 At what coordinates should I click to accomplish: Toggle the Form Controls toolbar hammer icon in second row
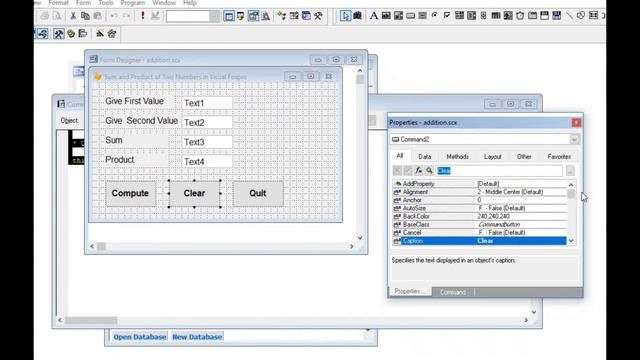pyautogui.click(x=58, y=33)
